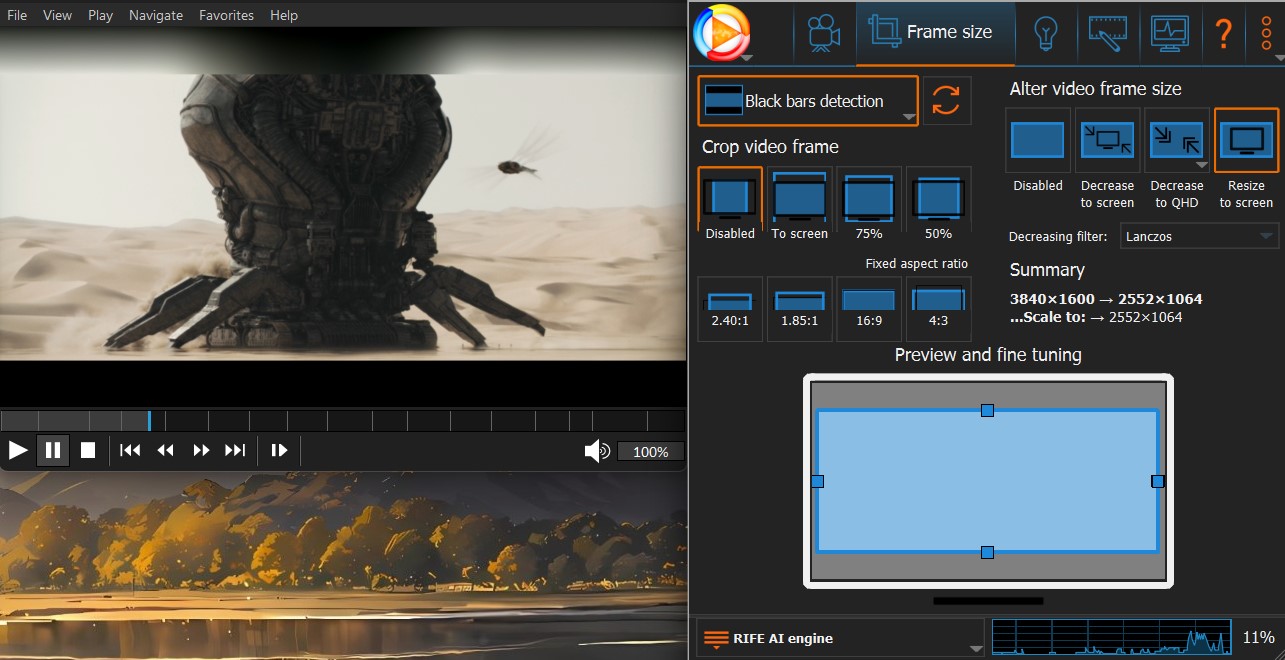Image resolution: width=1285 pixels, height=660 pixels.
Task: Select Resize to screen option
Action: [x=1246, y=159]
